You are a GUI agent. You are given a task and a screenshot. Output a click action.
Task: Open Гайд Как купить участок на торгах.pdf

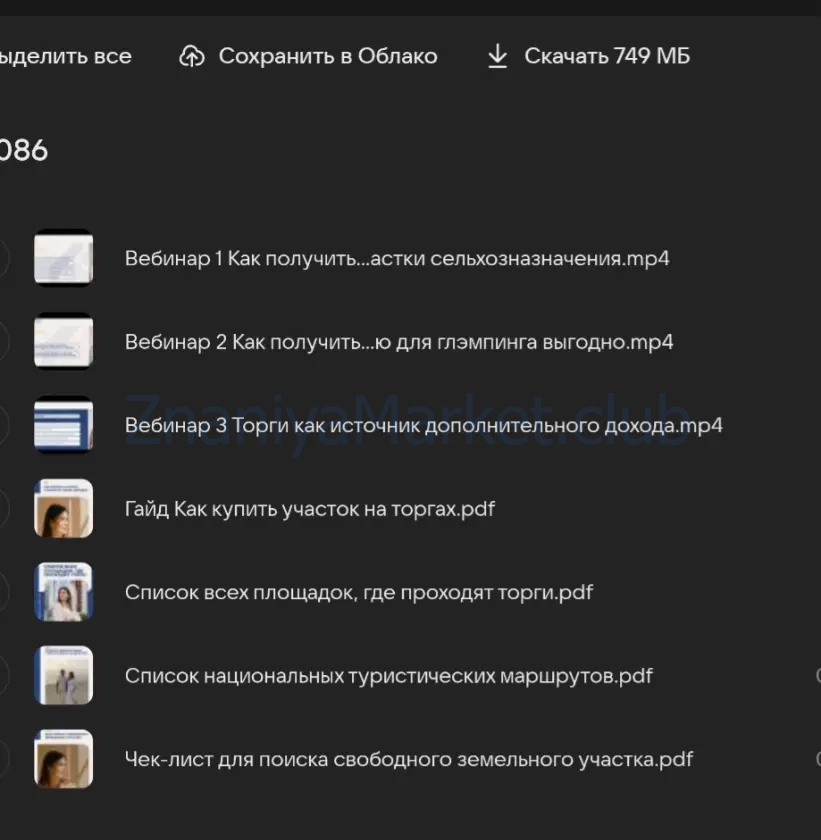311,508
